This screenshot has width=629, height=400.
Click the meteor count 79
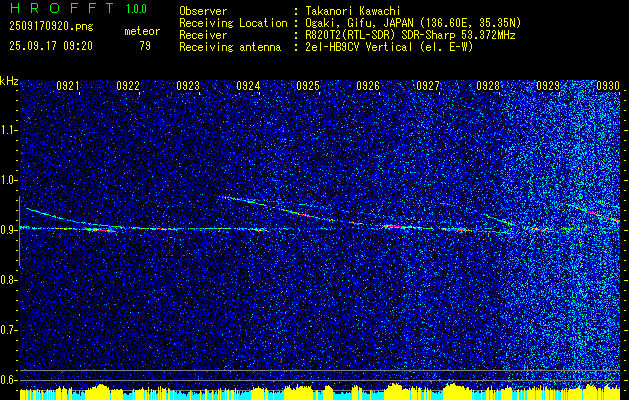[x=145, y=46]
